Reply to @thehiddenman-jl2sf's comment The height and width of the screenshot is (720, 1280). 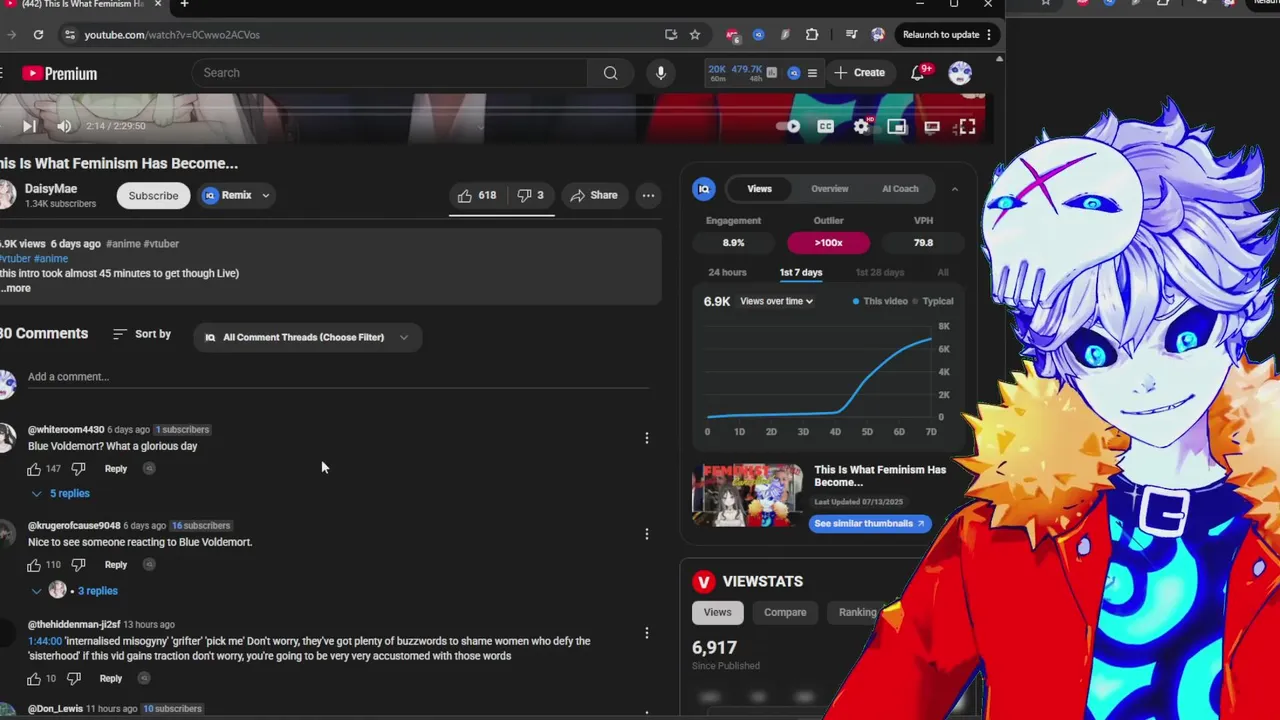pos(111,679)
